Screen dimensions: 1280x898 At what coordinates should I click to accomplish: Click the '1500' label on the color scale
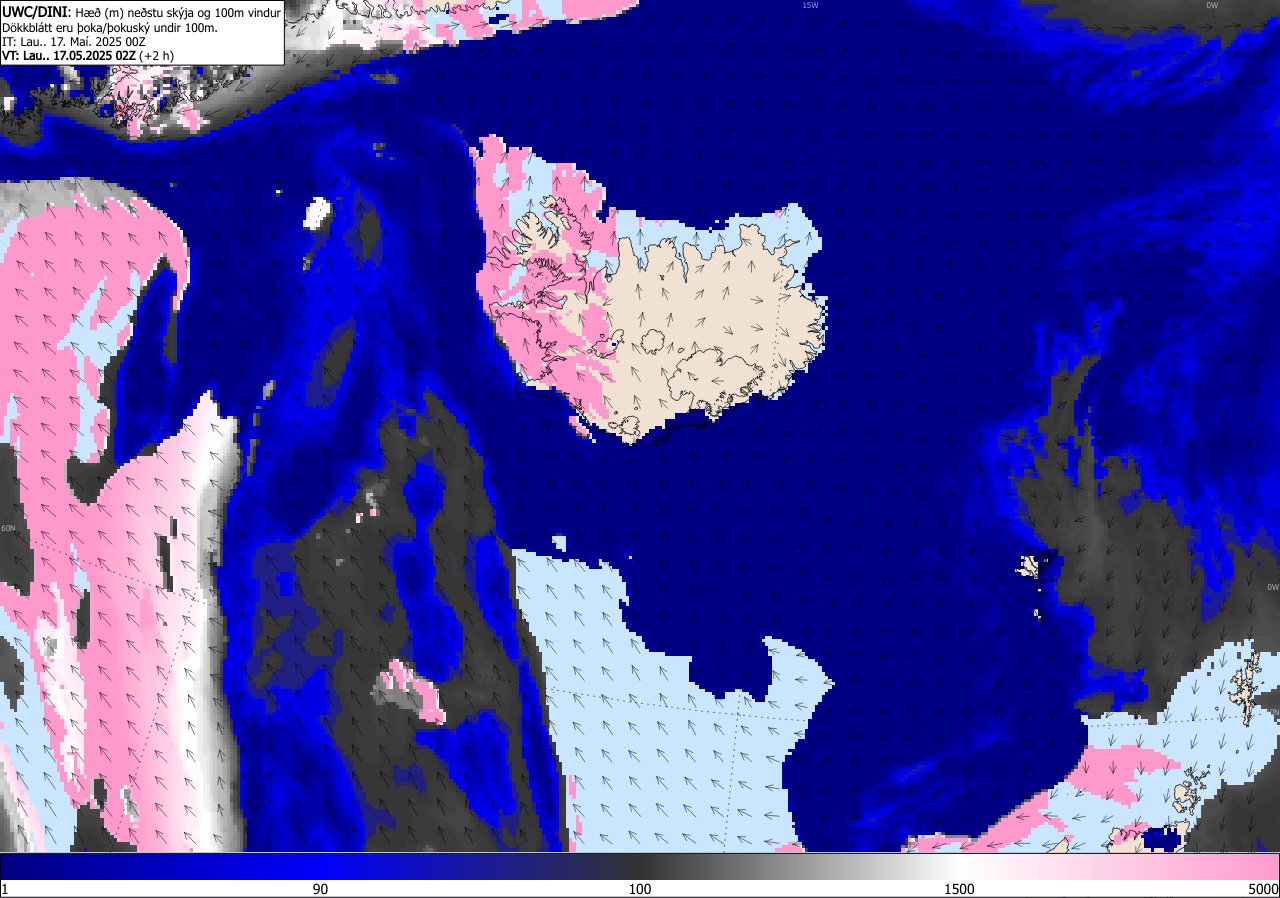coord(957,889)
